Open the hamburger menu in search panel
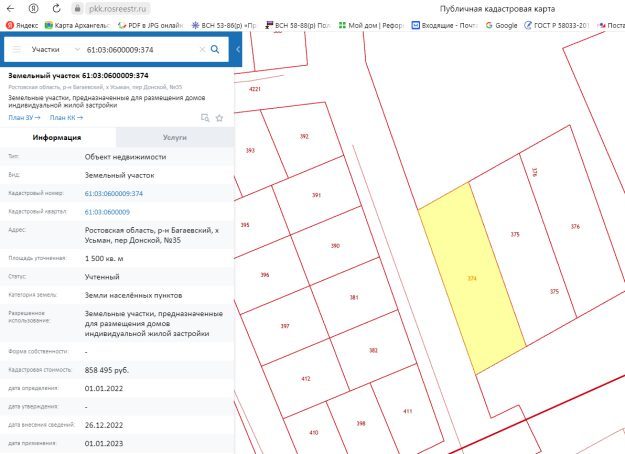 16,49
